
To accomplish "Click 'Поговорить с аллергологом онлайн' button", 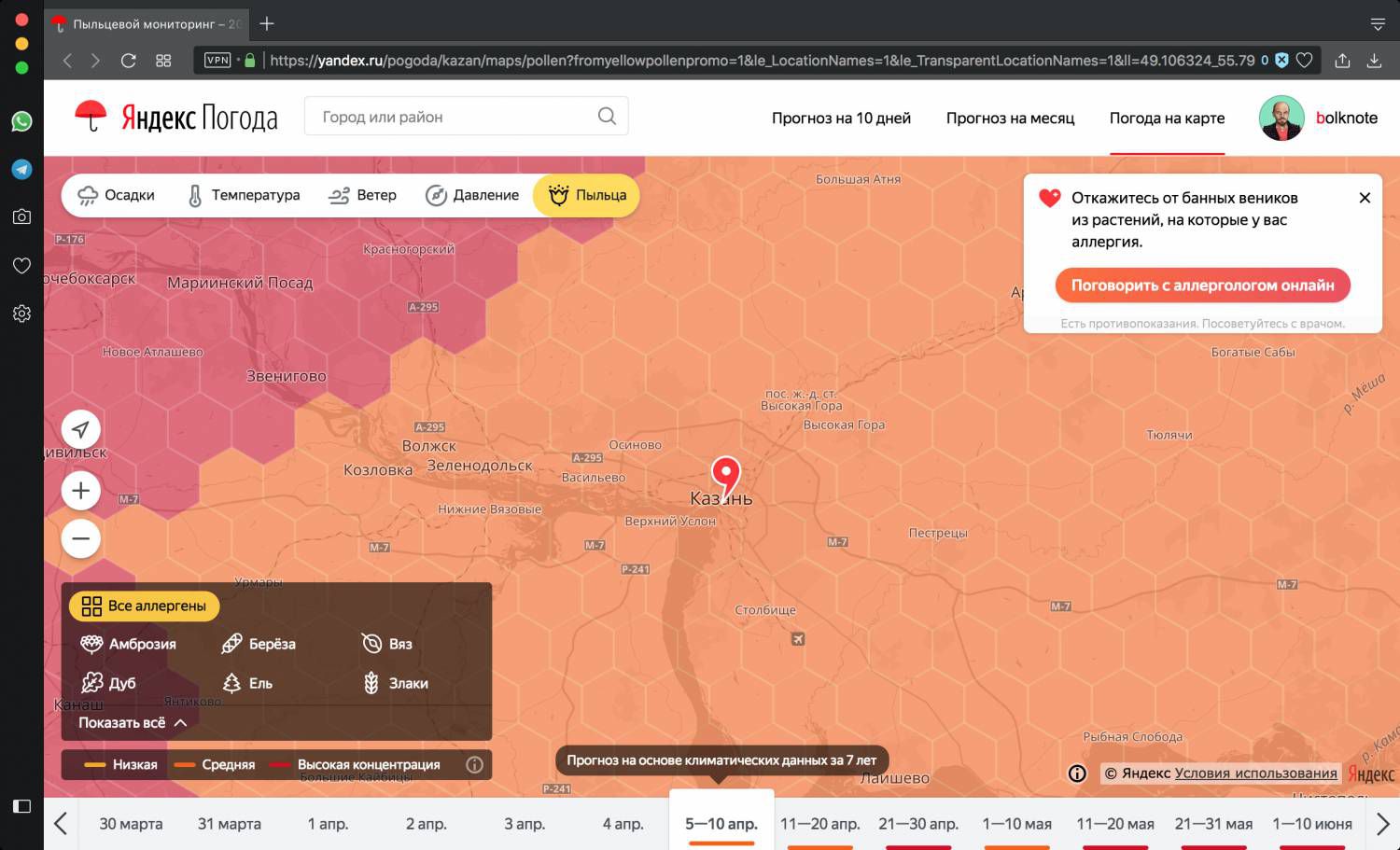I will [x=1202, y=286].
